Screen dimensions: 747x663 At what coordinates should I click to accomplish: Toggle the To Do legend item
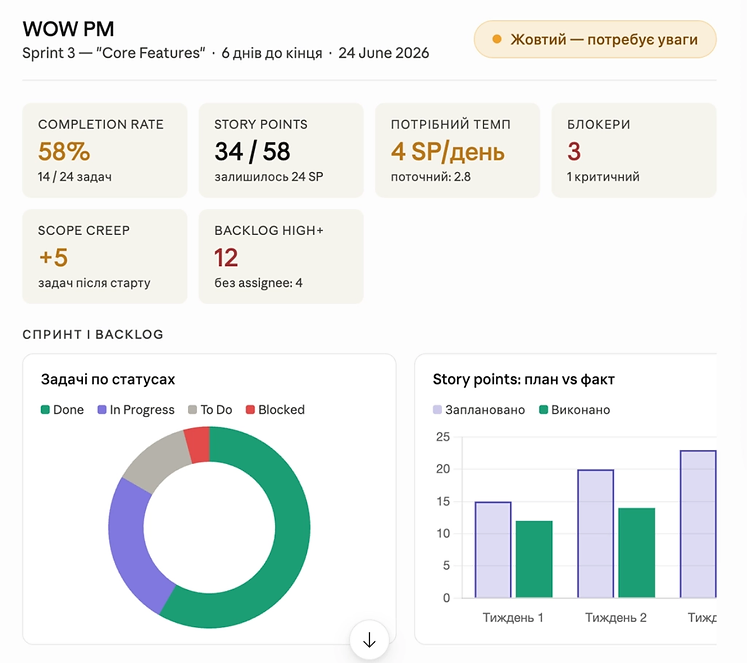click(210, 410)
